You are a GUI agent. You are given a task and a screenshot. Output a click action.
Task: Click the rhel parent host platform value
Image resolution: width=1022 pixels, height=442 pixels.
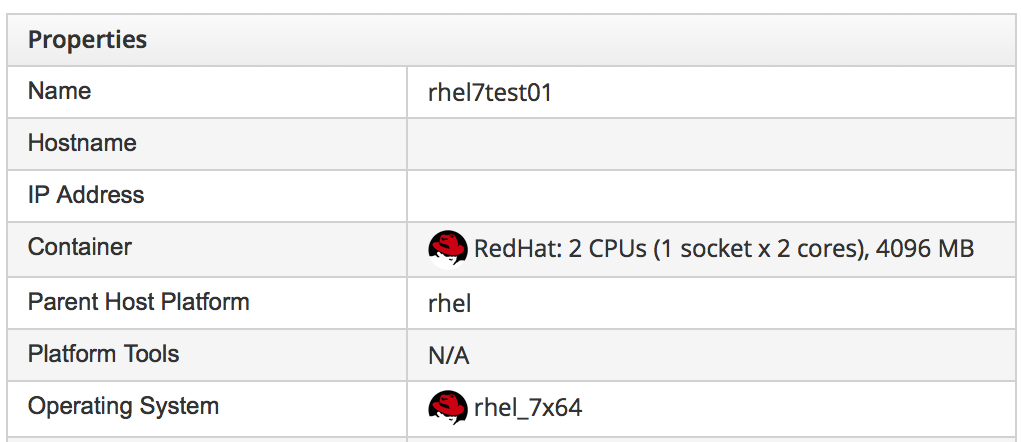[x=449, y=303]
